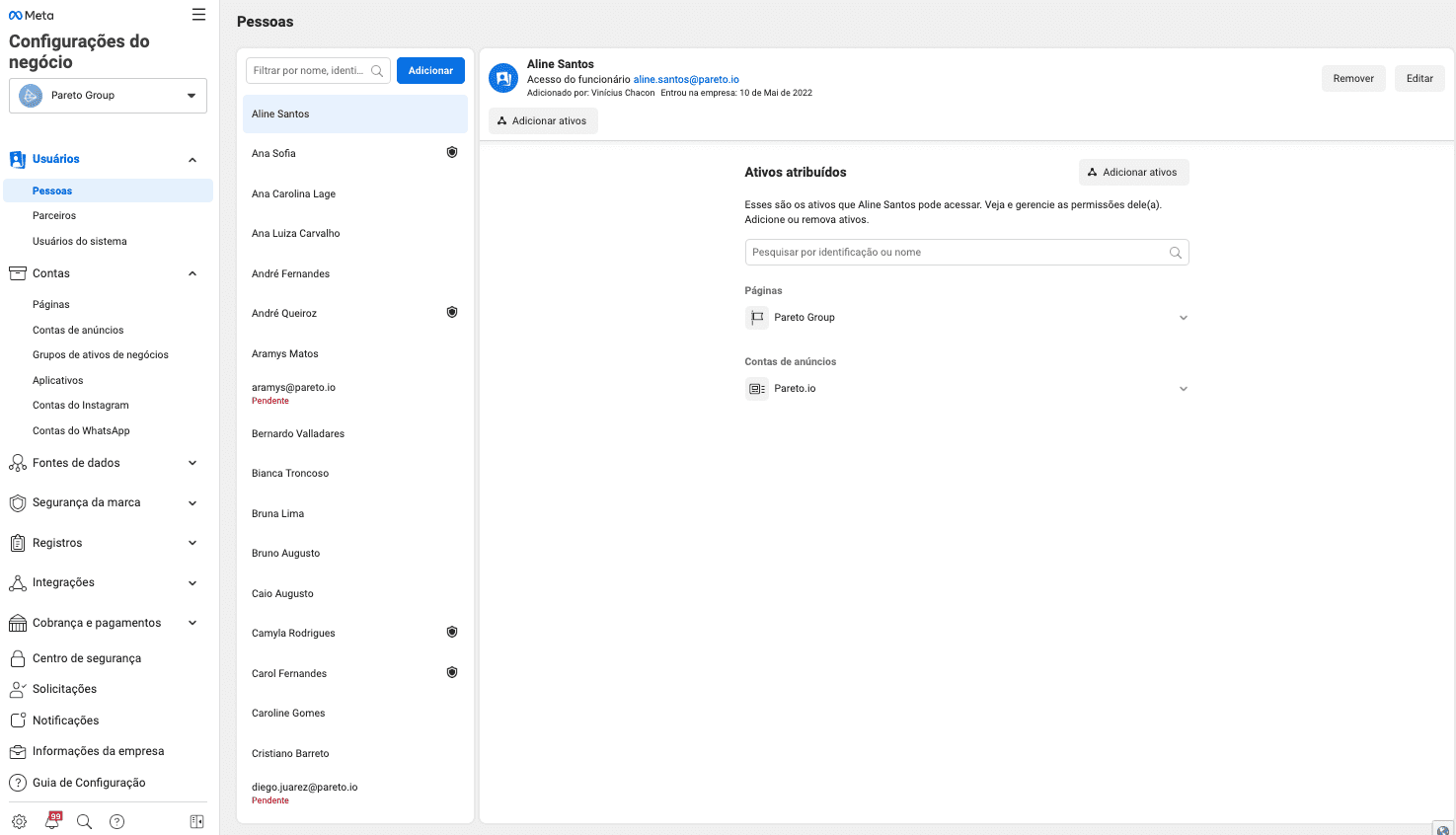Image resolution: width=1456 pixels, height=835 pixels.
Task: Click admin shield icon next to Ana Sofia
Action: click(452, 153)
